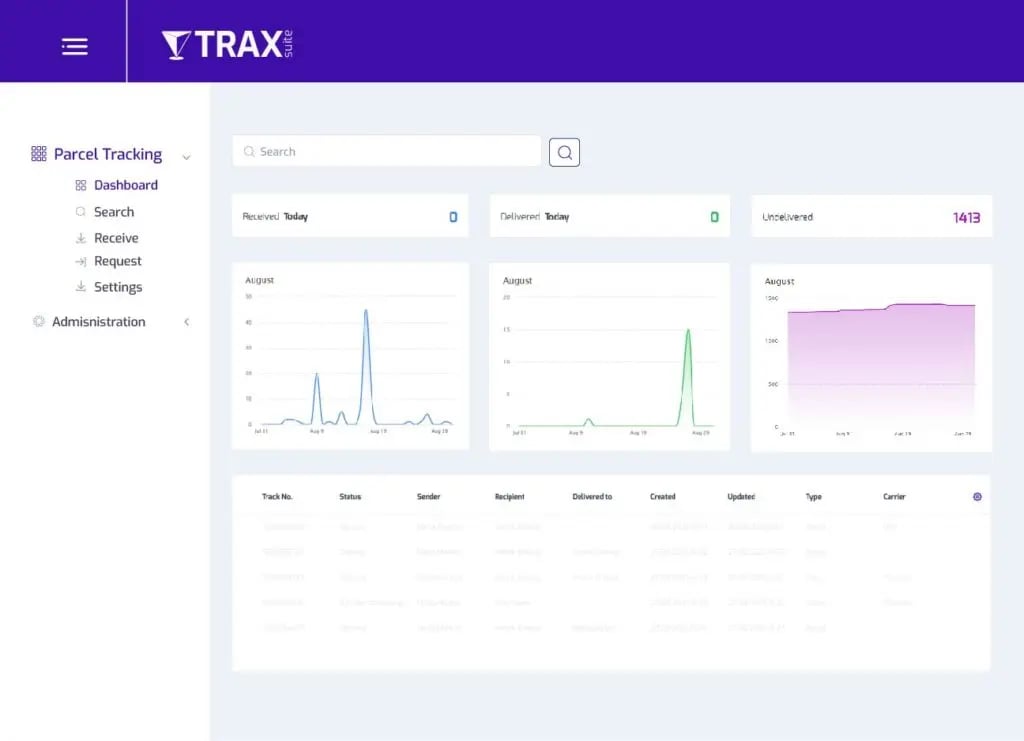Sort by the Sender column header
This screenshot has height=741, width=1024.
pos(428,497)
